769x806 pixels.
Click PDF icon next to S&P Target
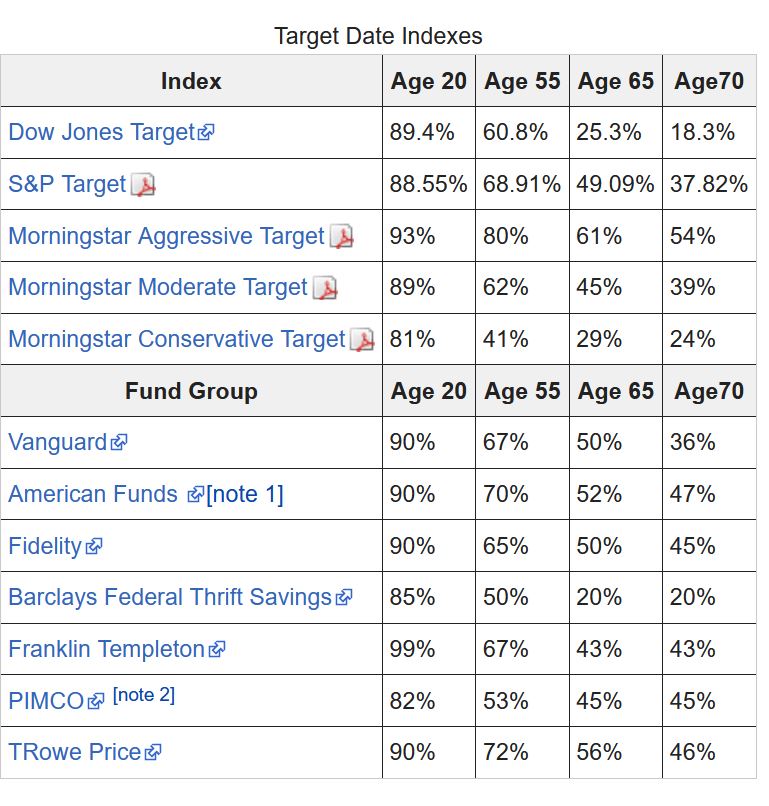tap(144, 185)
